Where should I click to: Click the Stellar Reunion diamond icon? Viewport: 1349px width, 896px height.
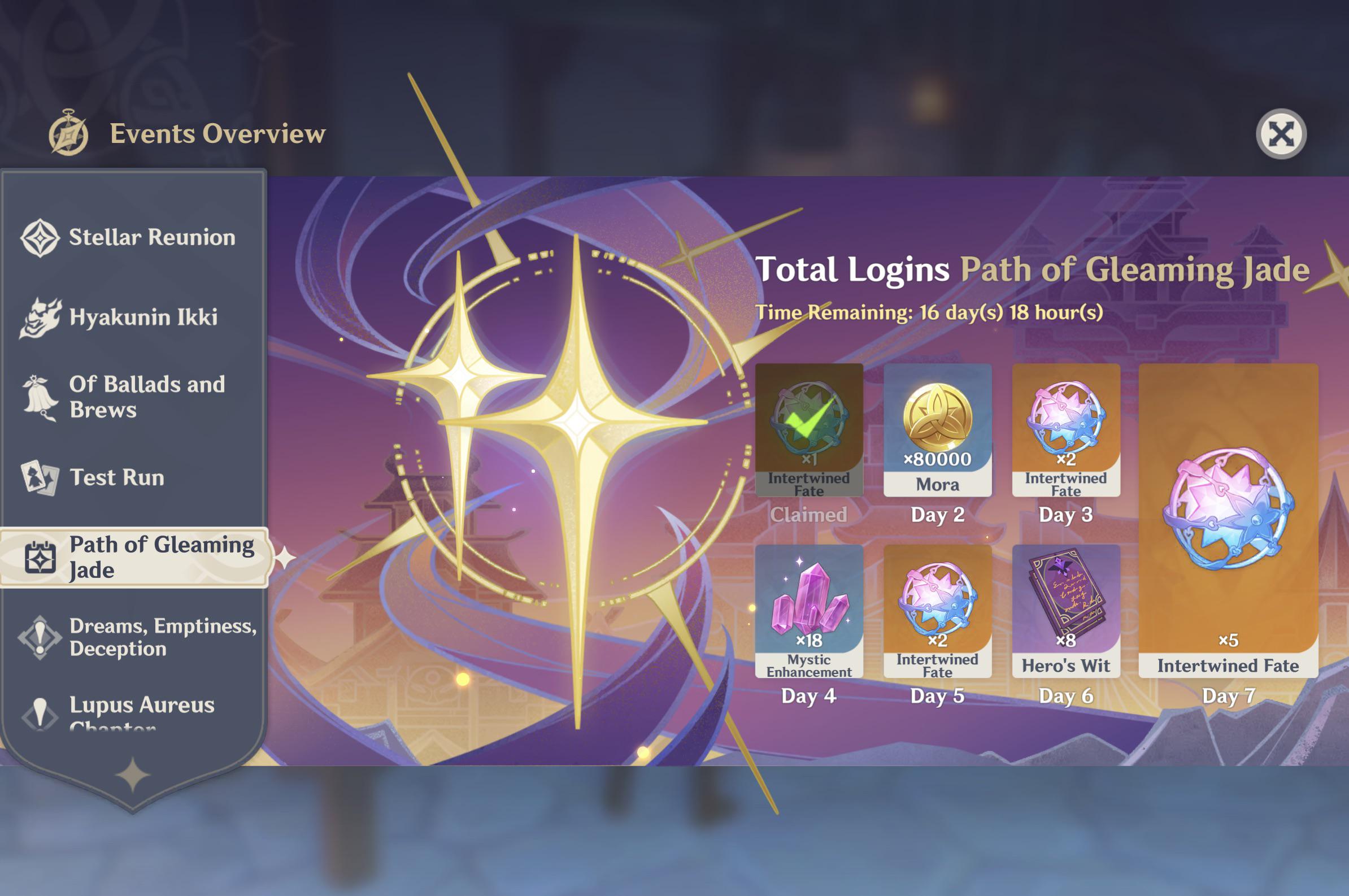tap(40, 237)
